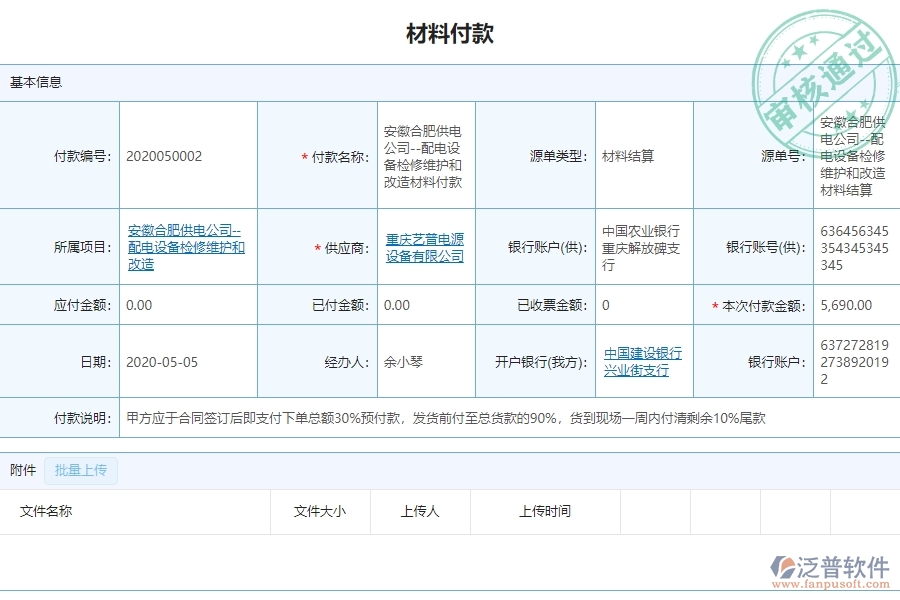Click the 上传时间 column header
Image resolution: width=900 pixels, height=600 pixels.
pyautogui.click(x=548, y=511)
